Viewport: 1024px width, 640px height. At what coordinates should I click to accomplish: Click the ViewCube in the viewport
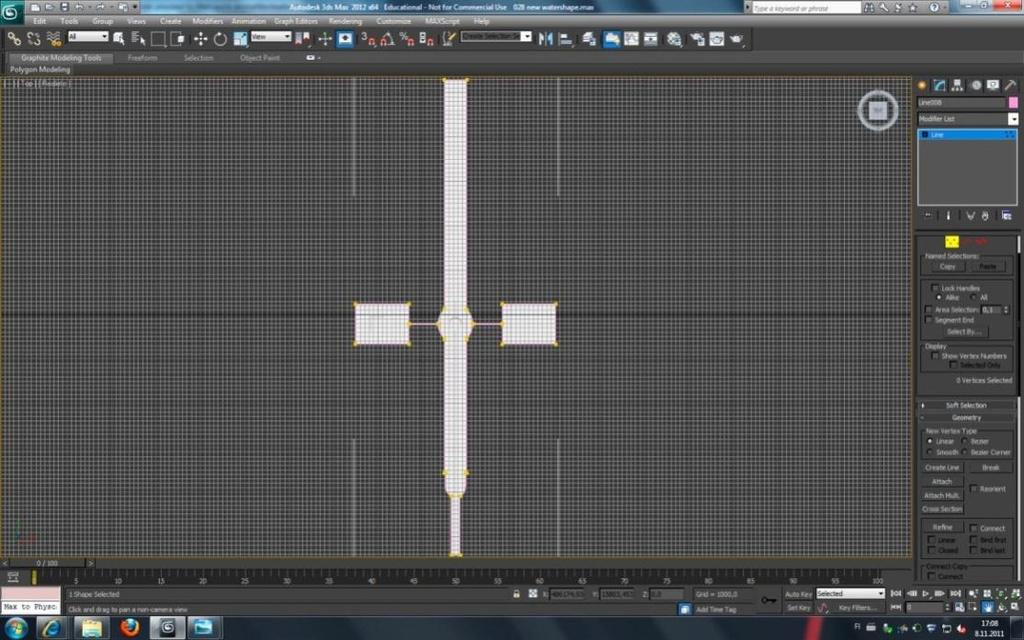tap(878, 110)
